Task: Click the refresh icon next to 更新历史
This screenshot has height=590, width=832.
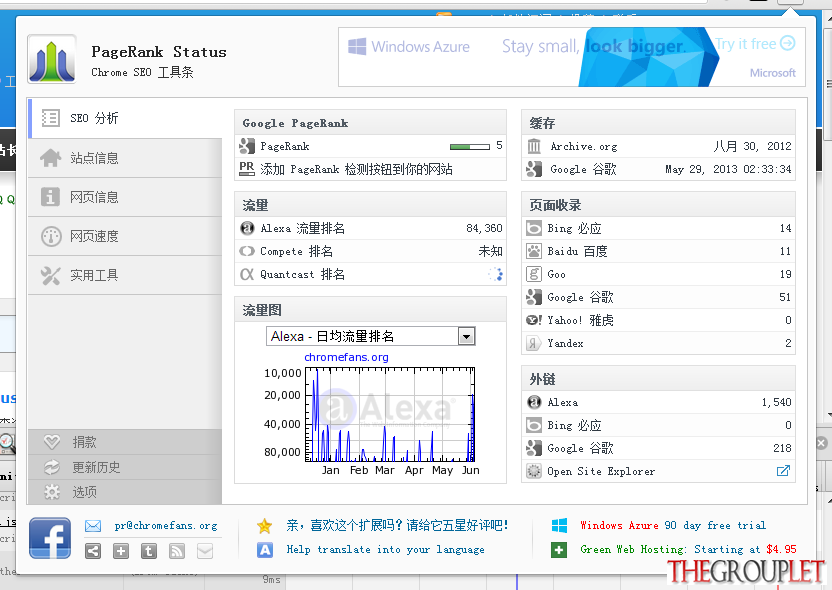Action: tap(51, 467)
